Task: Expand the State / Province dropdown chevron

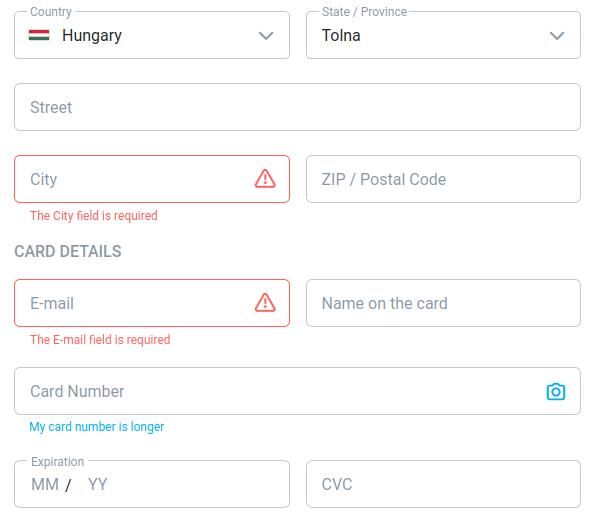Action: point(557,36)
